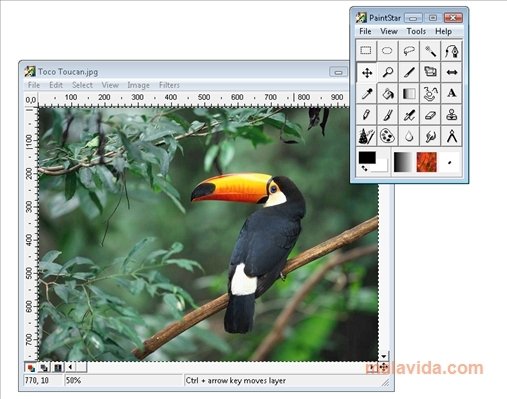This screenshot has height=399, width=507.
Task: Select the color palette tool
Action: 387,136
